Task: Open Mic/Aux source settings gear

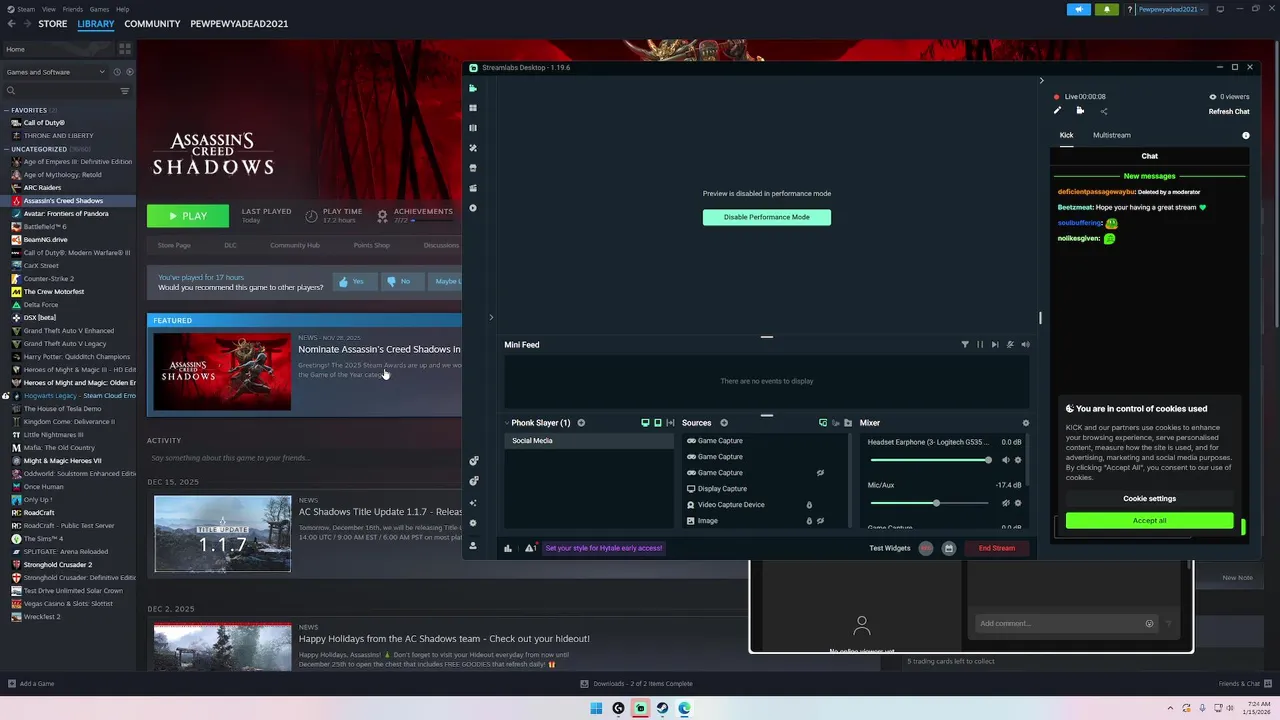Action: click(x=1018, y=503)
